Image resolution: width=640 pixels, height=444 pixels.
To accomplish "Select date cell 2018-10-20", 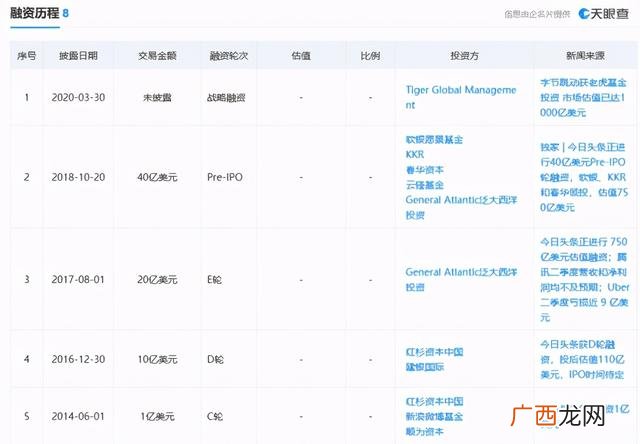I will [x=78, y=177].
